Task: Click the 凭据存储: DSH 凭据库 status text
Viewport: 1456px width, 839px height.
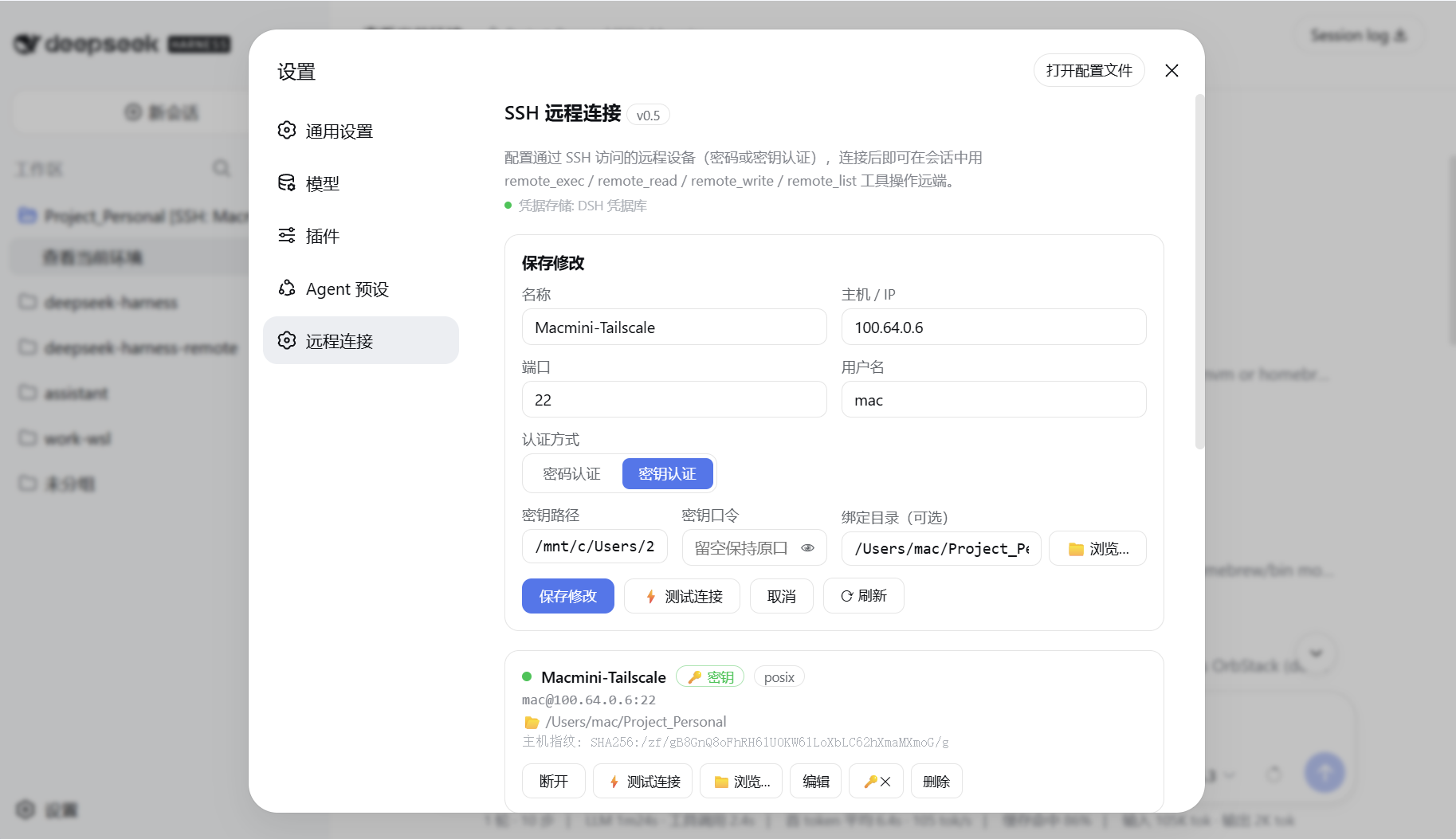Action: pyautogui.click(x=583, y=206)
